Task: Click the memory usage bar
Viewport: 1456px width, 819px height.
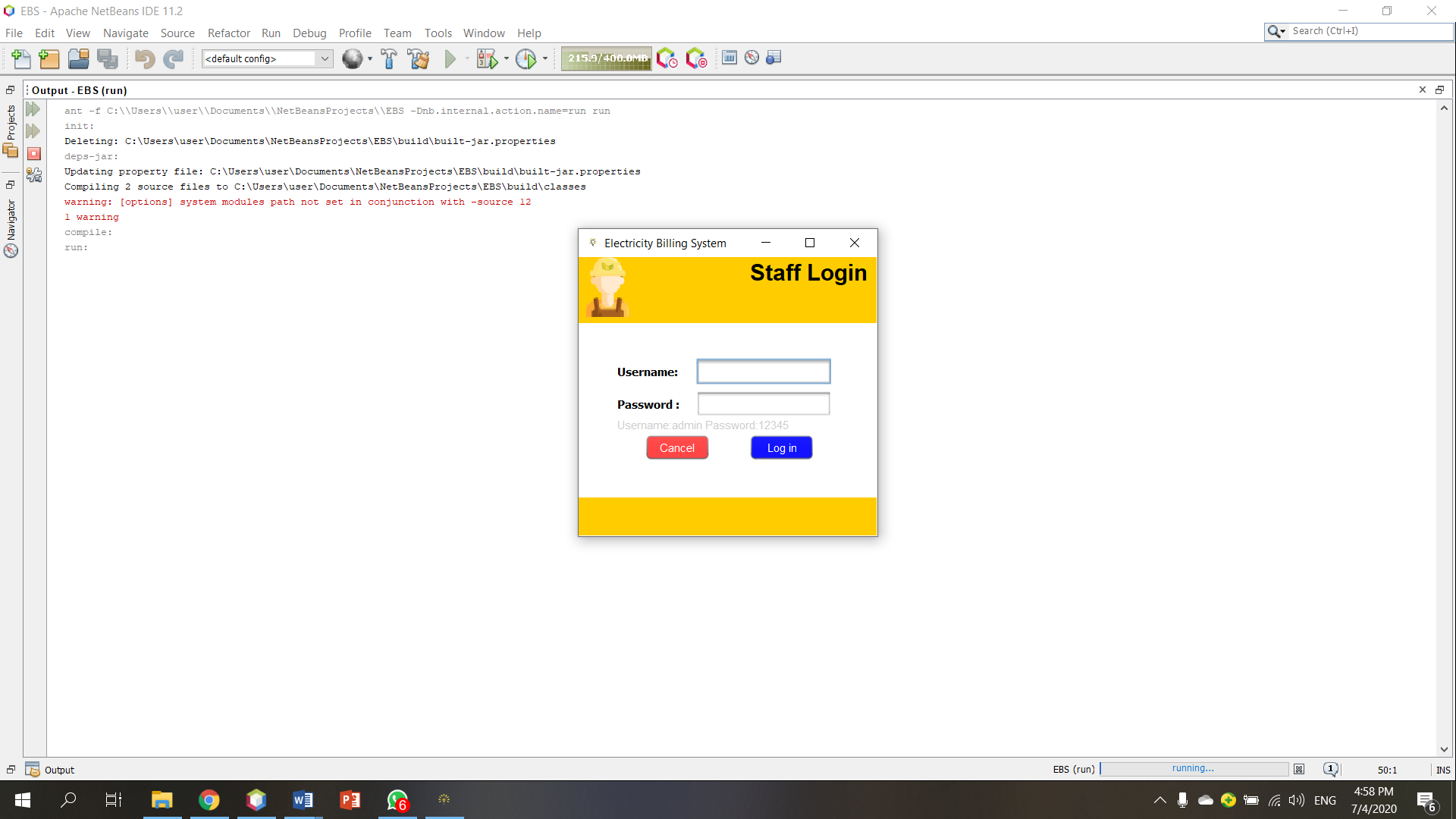Action: (x=606, y=58)
